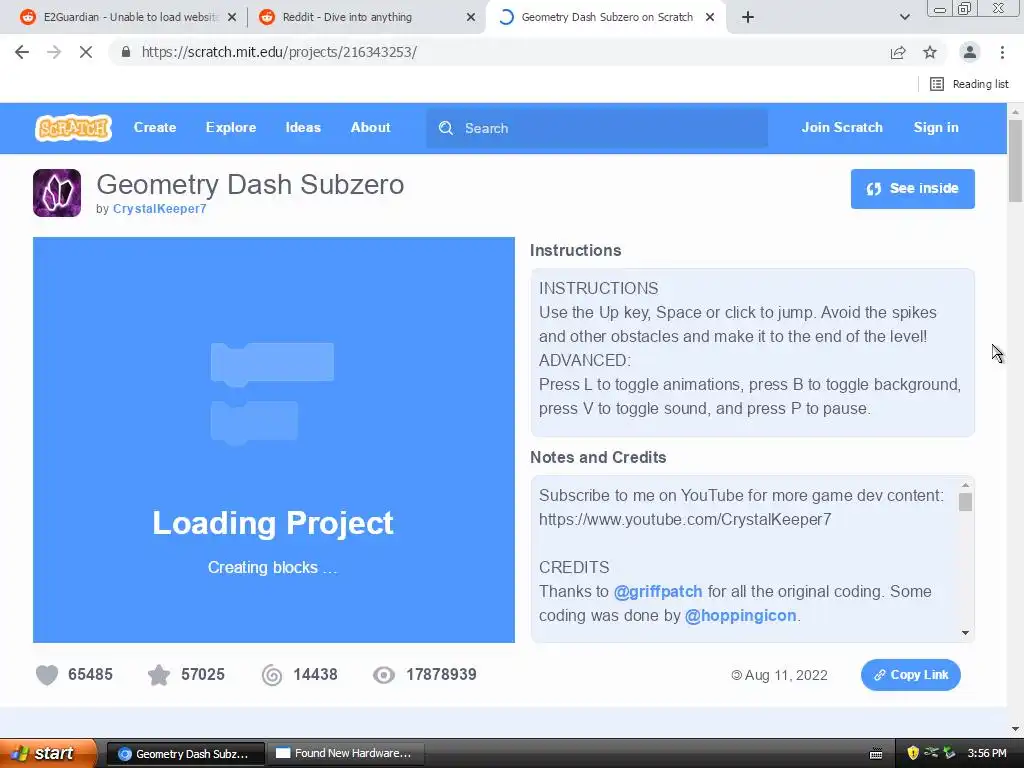Bookmark this page with star
Screen dimensions: 1024x768
tap(930, 52)
